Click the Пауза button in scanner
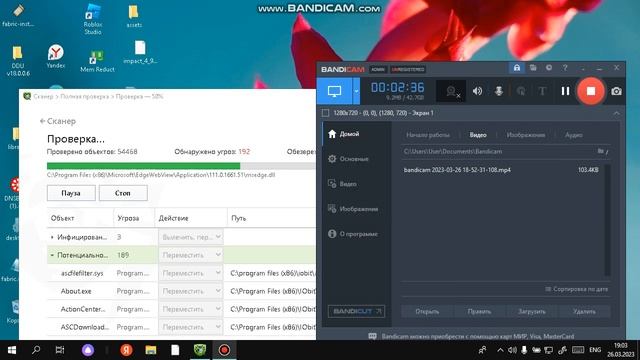 click(71, 193)
